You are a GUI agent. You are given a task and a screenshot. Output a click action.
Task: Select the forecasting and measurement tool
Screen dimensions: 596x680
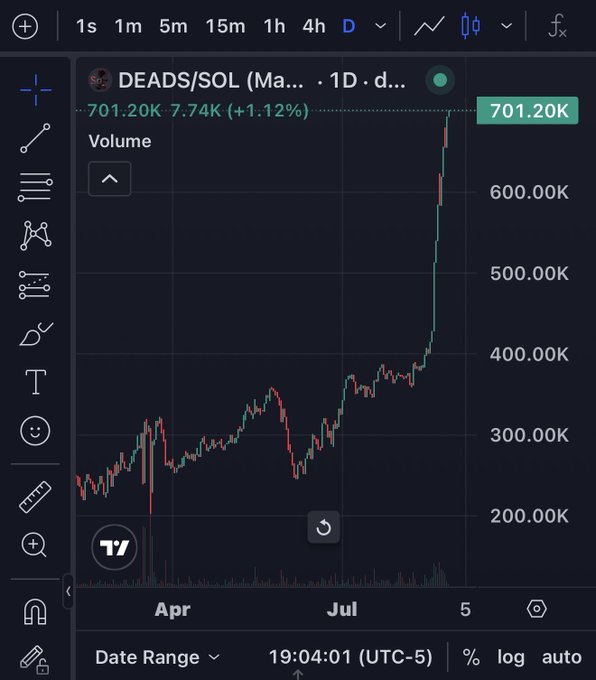35,285
